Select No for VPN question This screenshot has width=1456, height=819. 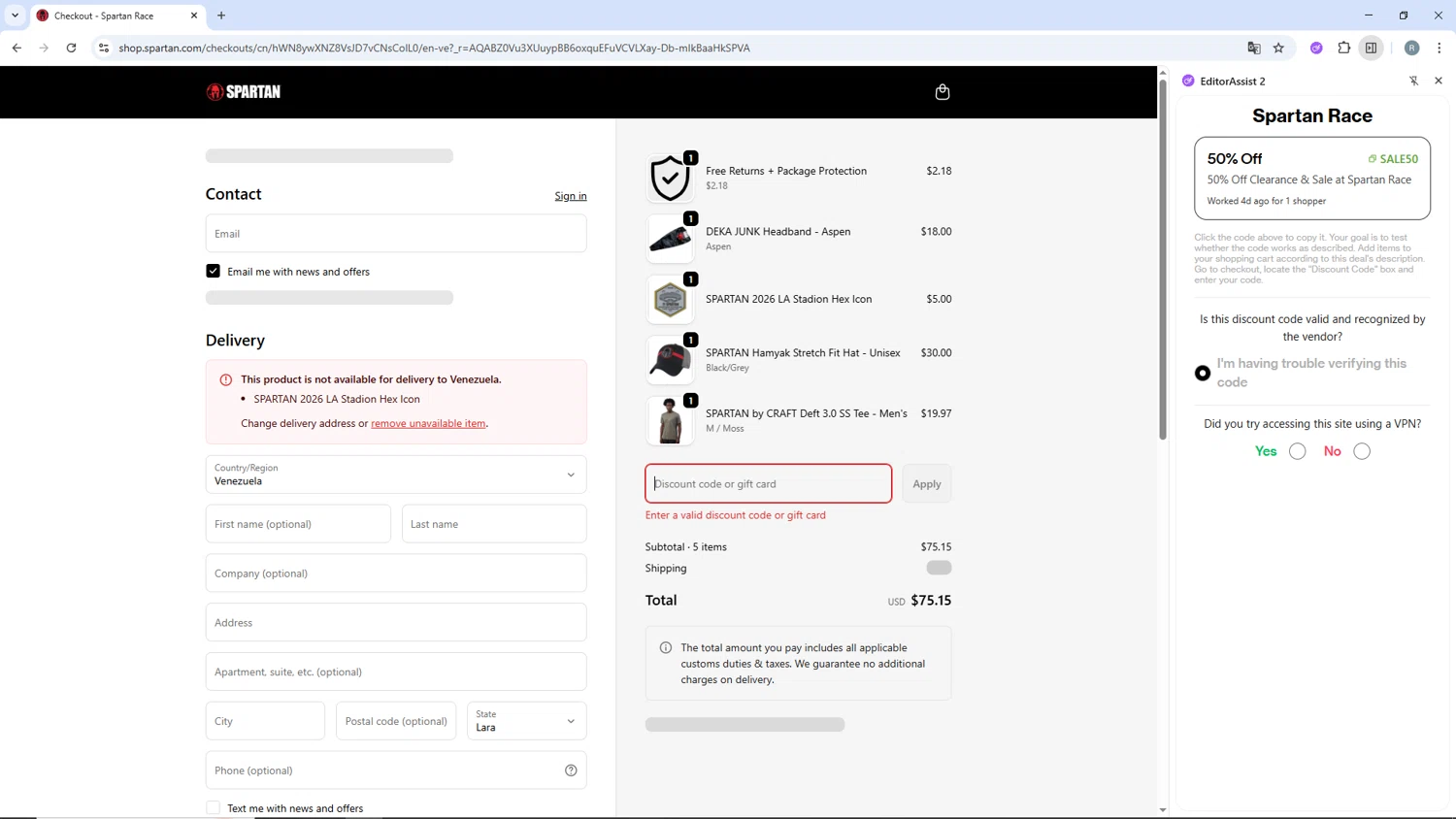(1362, 451)
